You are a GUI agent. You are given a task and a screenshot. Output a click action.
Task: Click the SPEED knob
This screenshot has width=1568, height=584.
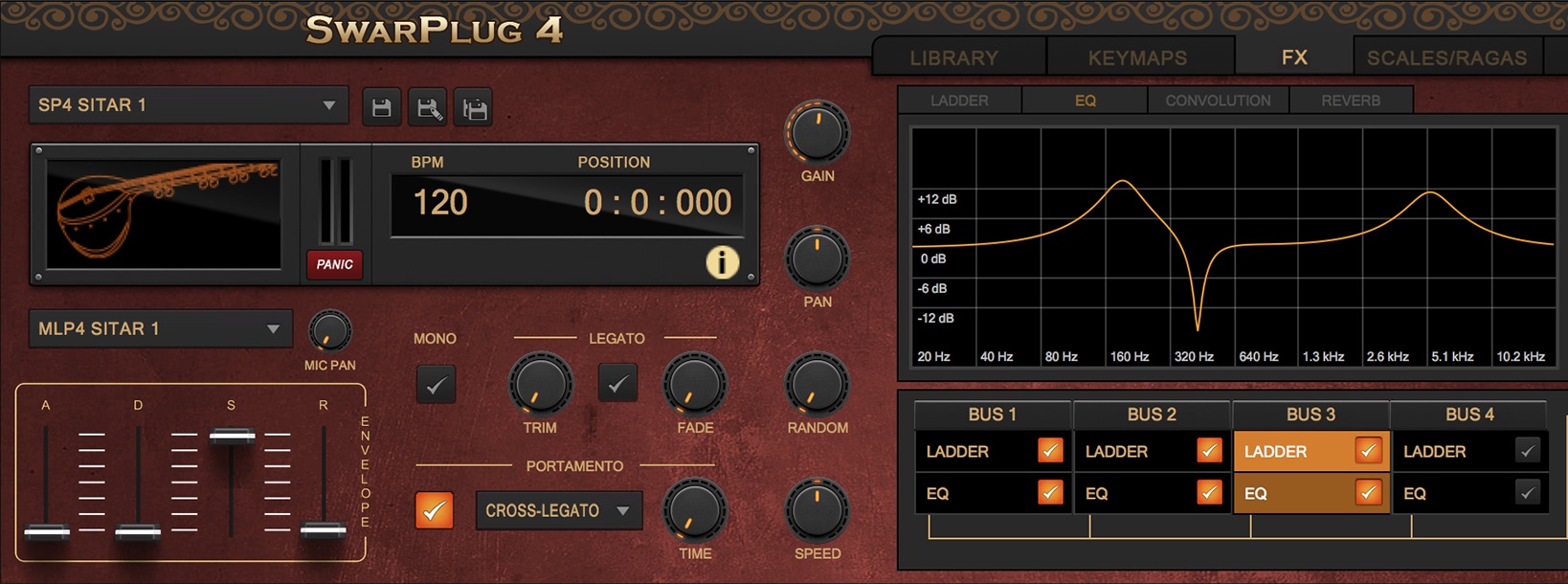[x=818, y=510]
